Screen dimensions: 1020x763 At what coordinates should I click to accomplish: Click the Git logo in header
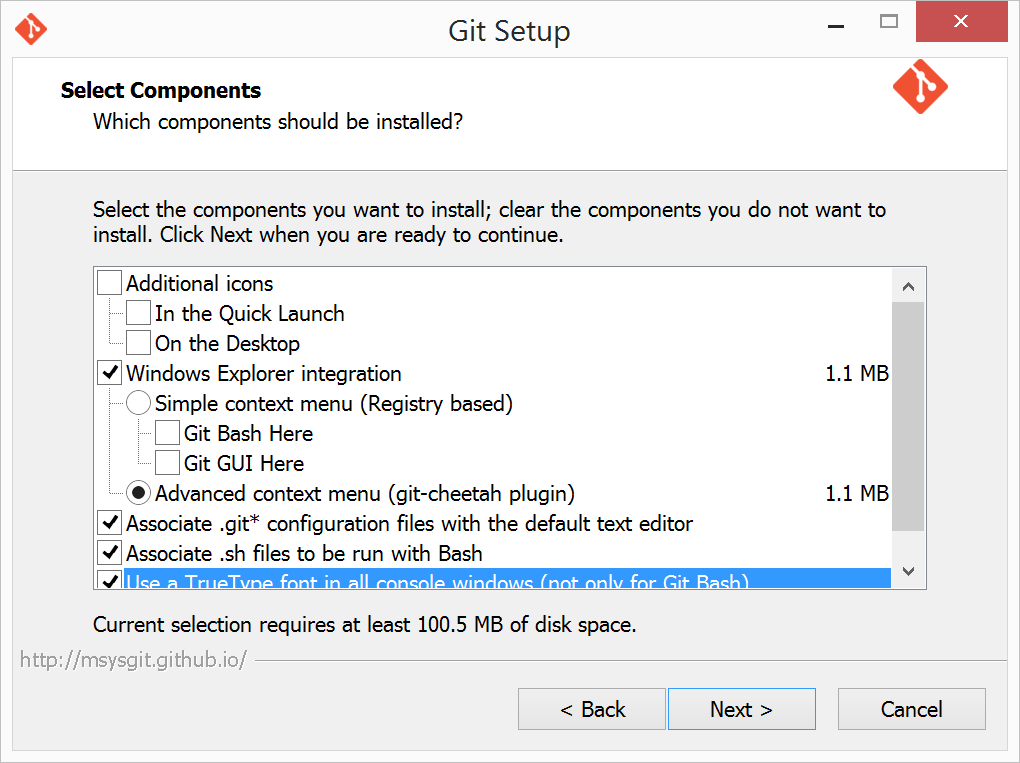920,87
